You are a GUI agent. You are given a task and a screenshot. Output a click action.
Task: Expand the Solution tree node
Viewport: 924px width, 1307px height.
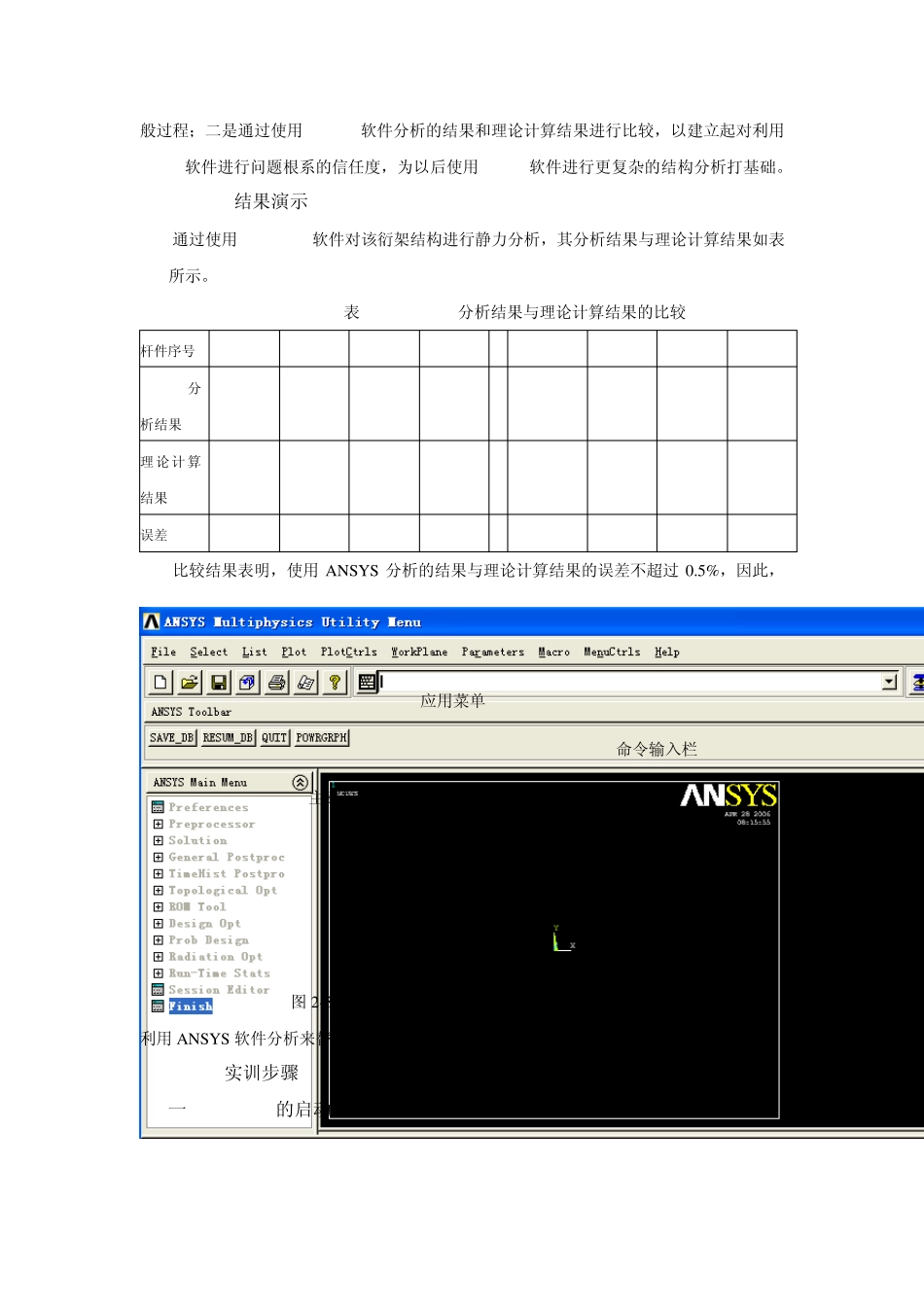pos(158,840)
